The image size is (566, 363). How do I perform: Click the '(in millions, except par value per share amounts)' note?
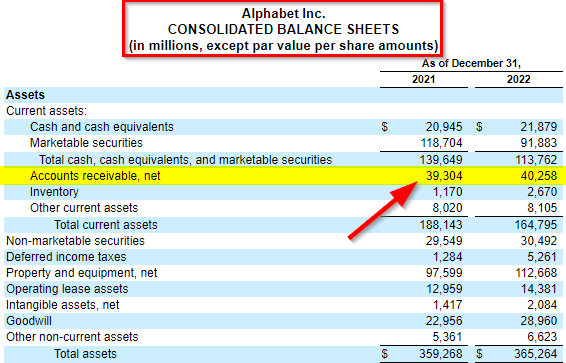pyautogui.click(x=283, y=46)
